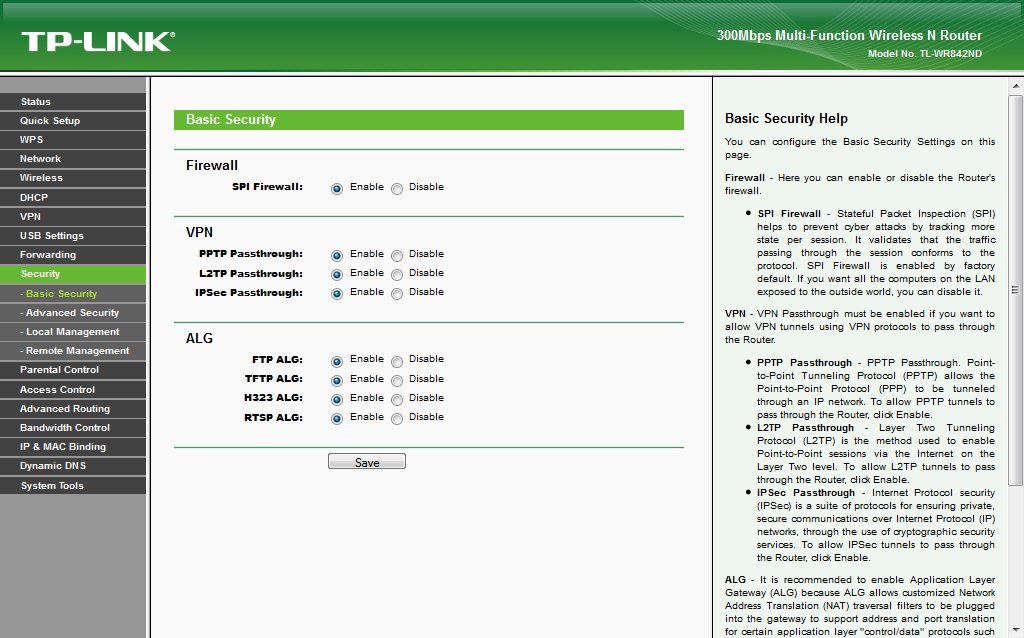1024x638 pixels.
Task: Enable PPTP Passthrough
Action: (337, 255)
